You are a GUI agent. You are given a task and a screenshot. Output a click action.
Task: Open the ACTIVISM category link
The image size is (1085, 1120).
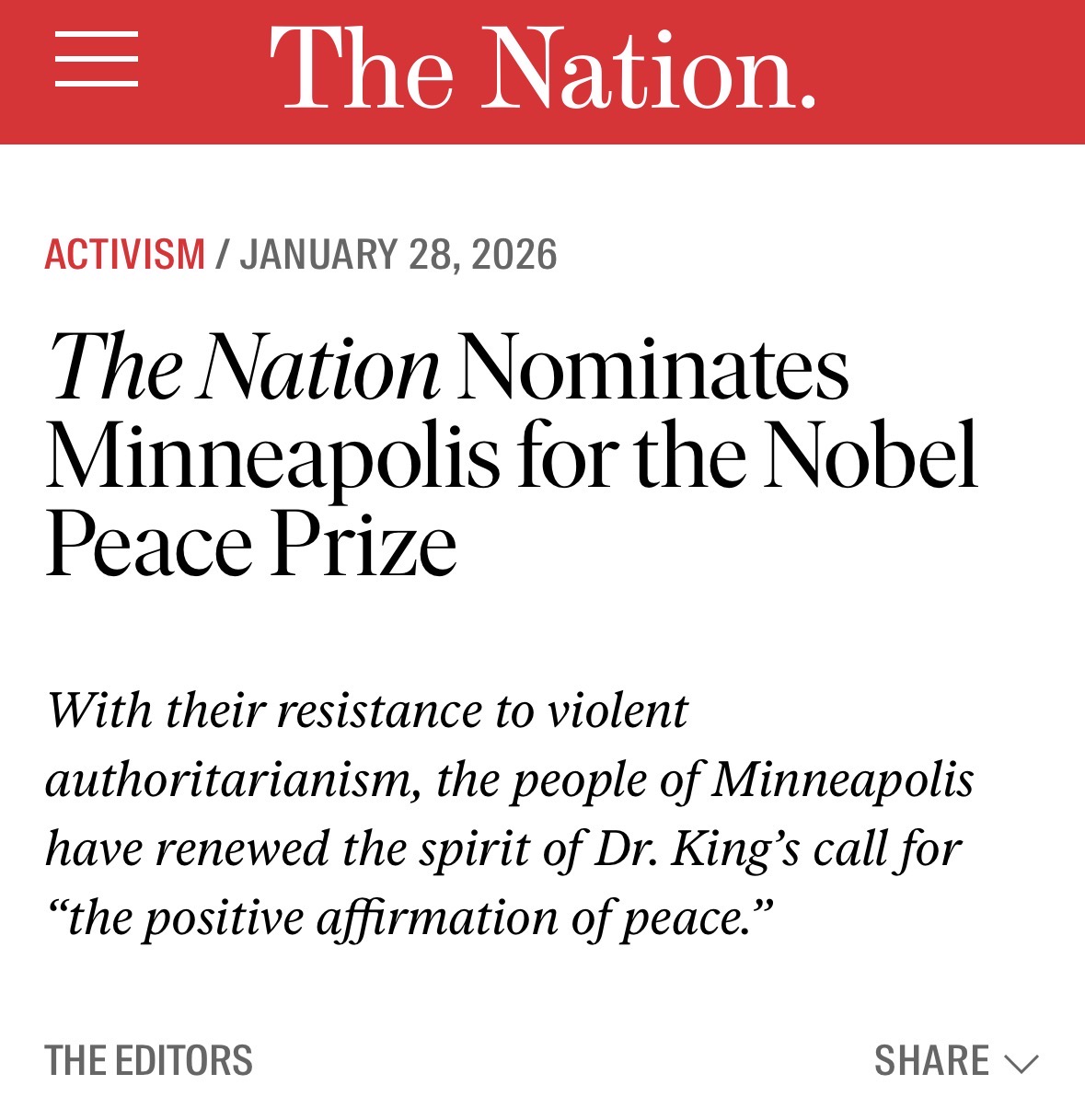(x=125, y=255)
